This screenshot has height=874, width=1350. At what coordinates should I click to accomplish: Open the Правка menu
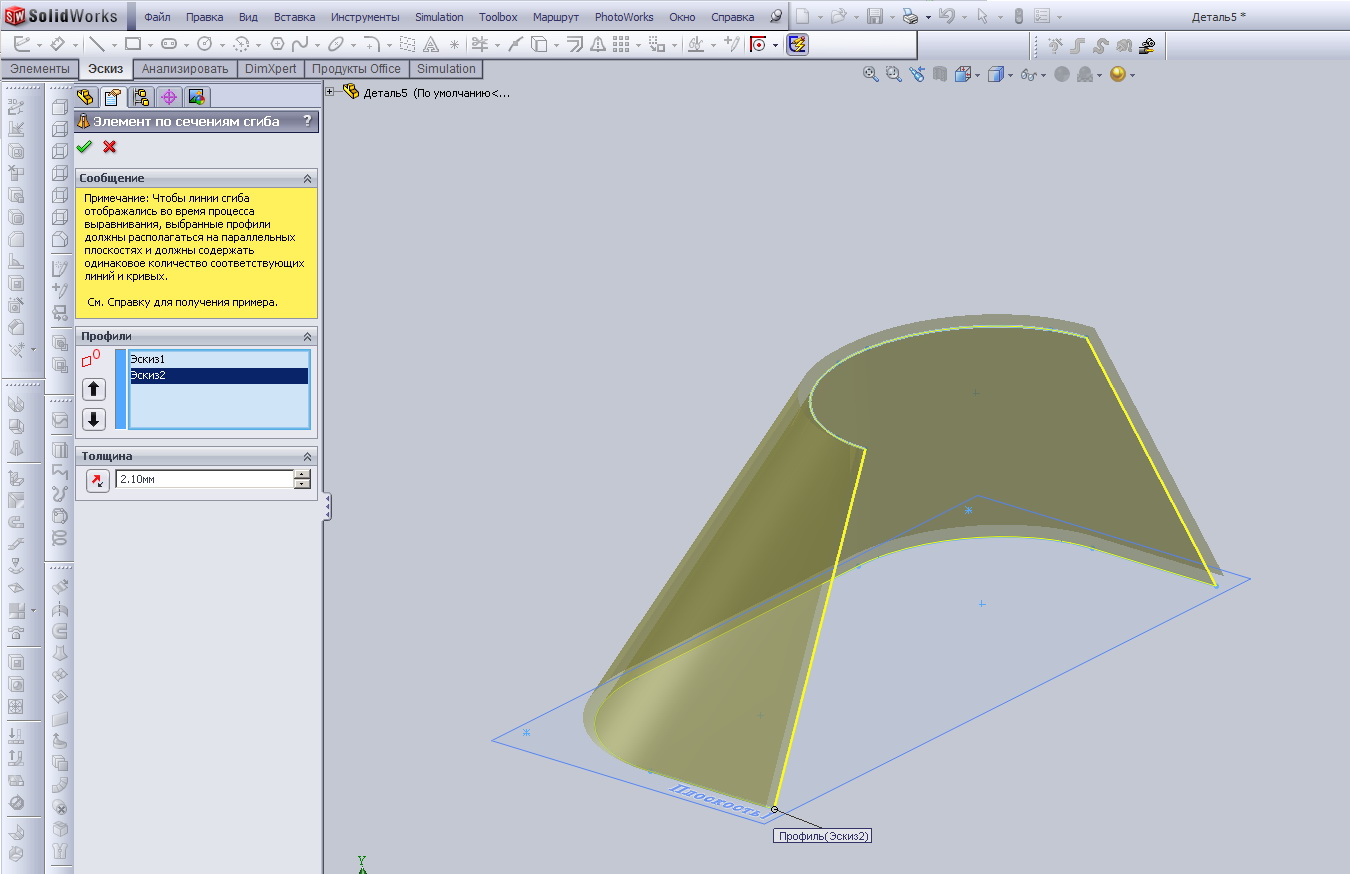click(x=205, y=17)
